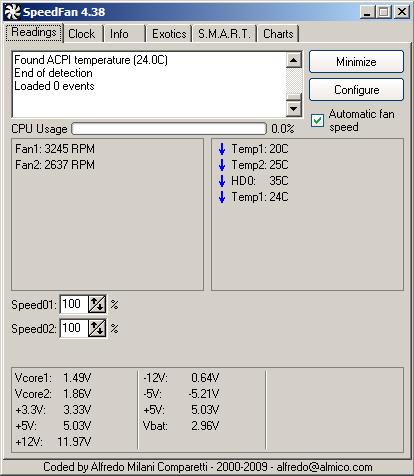Click the SpeedFan fan icon in title bar
This screenshot has height=476, width=414.
click(12, 12)
